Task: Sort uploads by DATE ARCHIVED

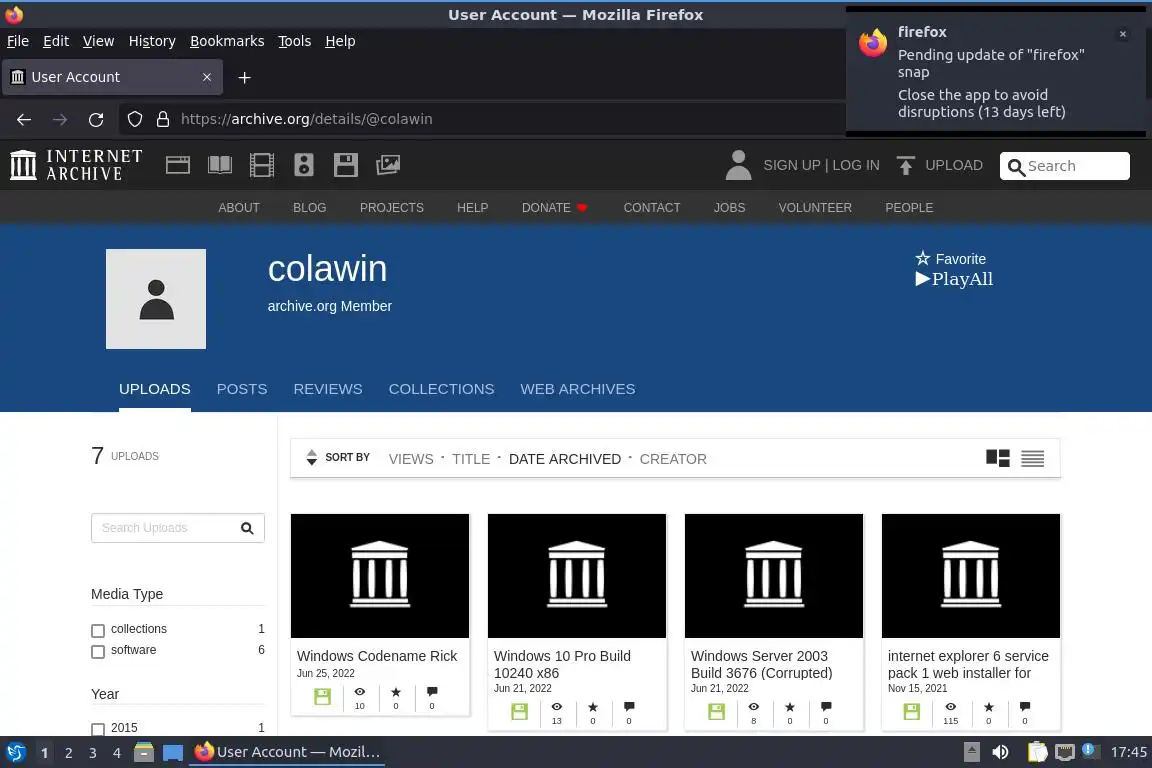Action: [565, 459]
